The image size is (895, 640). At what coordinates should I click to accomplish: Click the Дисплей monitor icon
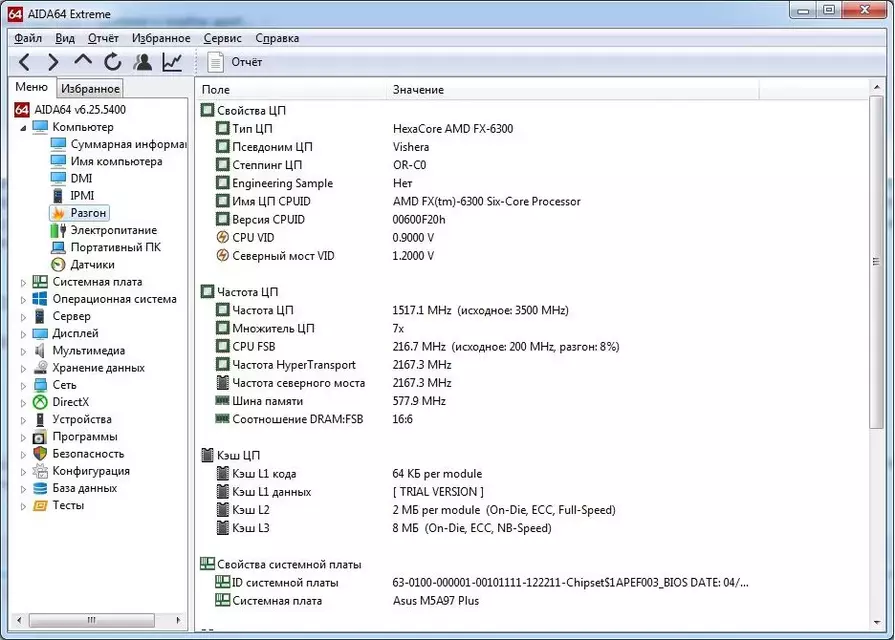[40, 333]
